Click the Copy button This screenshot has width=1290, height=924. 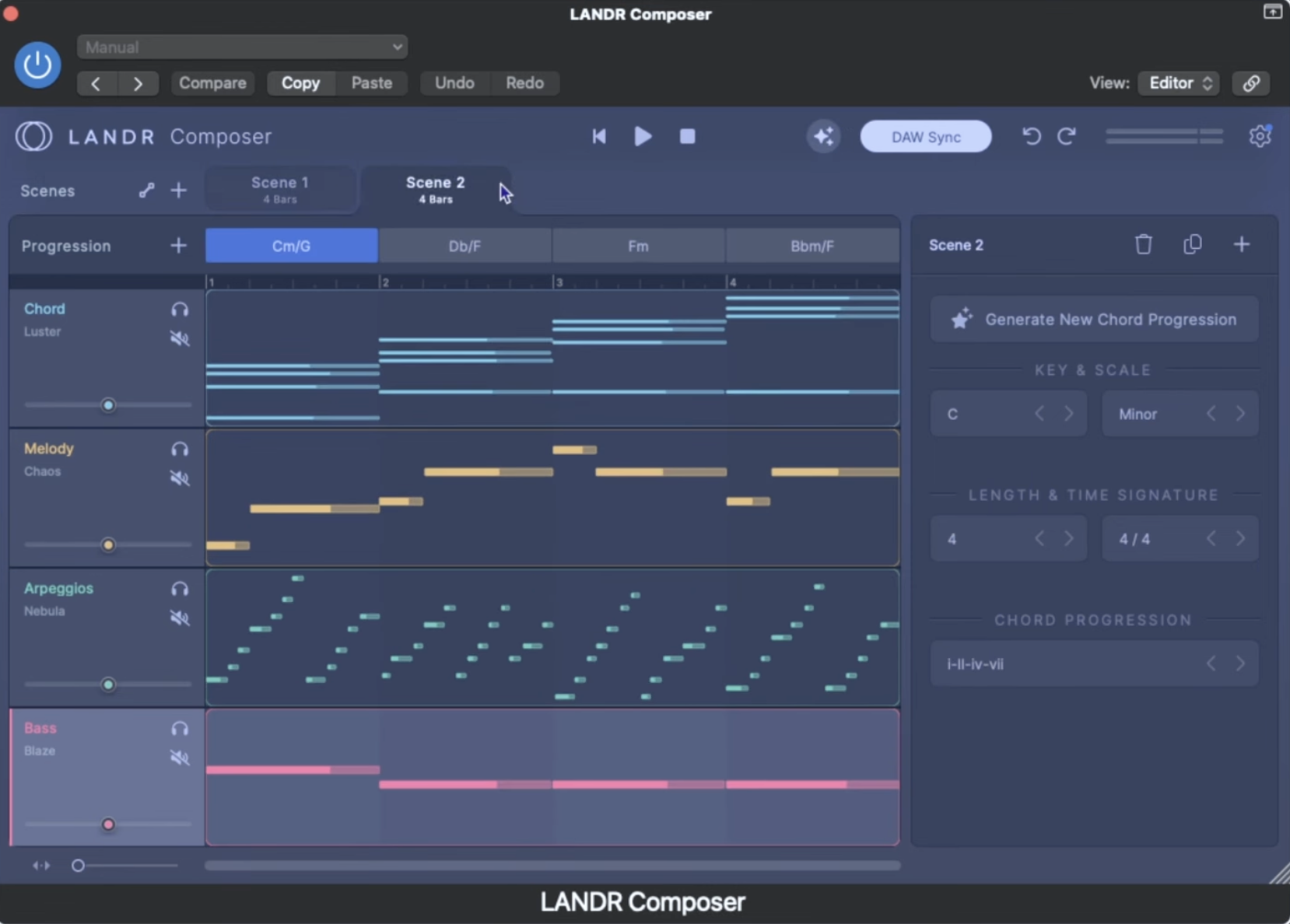click(300, 83)
